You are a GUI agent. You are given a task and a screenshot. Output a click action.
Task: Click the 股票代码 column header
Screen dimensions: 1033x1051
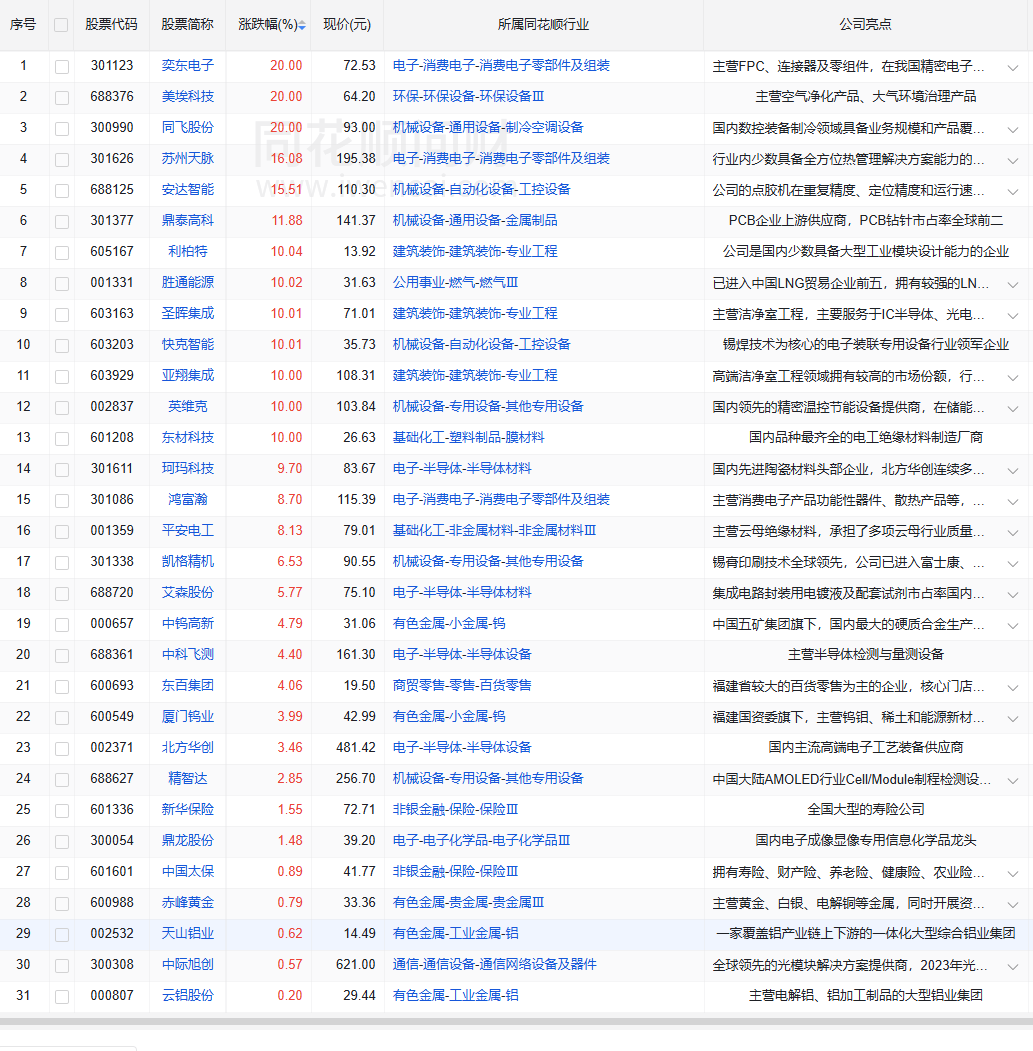(112, 24)
